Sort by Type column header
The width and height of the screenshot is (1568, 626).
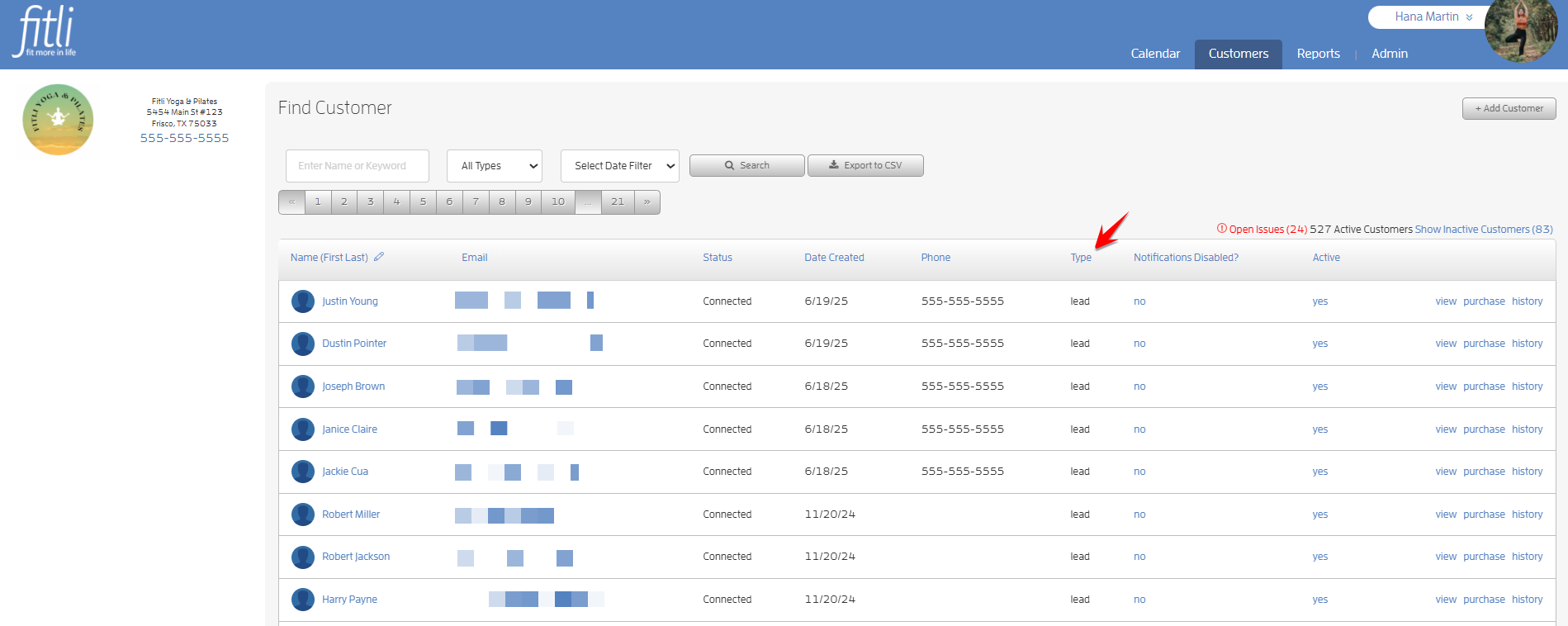1081,258
